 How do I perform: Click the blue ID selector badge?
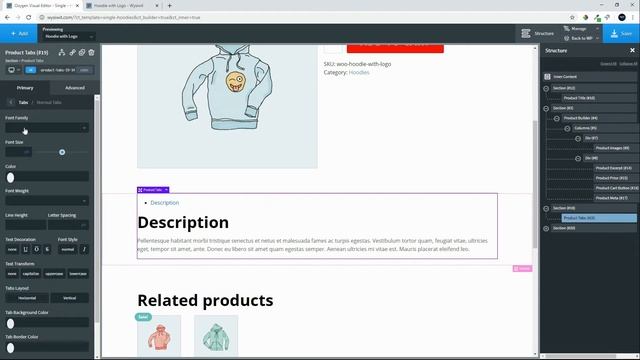click(x=31, y=70)
